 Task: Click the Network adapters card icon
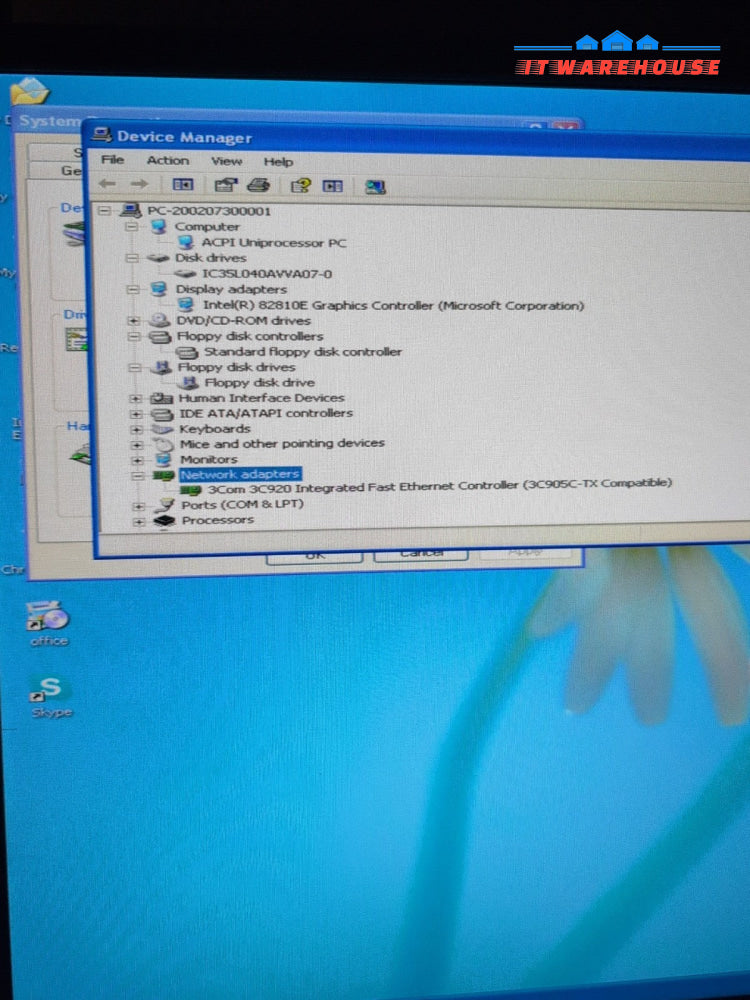tap(164, 475)
